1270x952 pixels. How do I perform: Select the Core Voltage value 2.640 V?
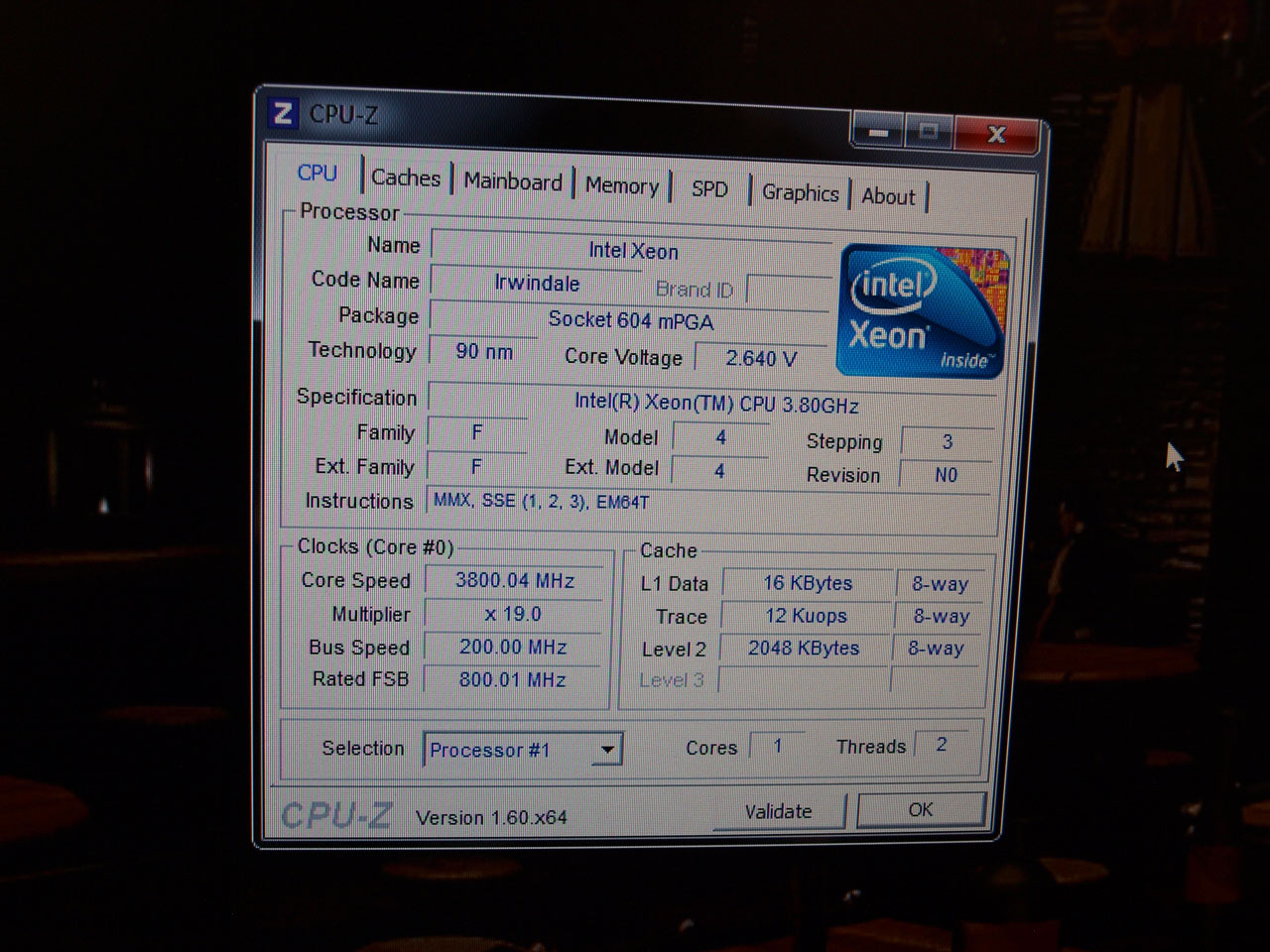pos(760,358)
